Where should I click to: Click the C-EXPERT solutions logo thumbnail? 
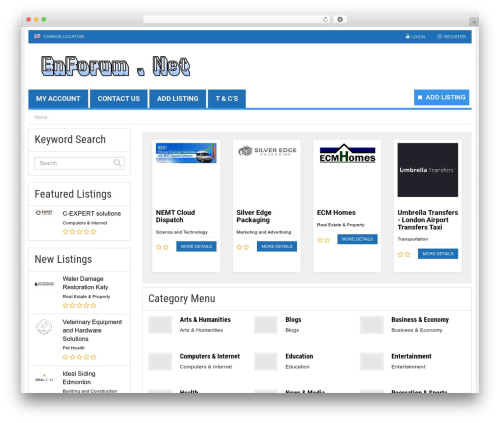click(44, 213)
